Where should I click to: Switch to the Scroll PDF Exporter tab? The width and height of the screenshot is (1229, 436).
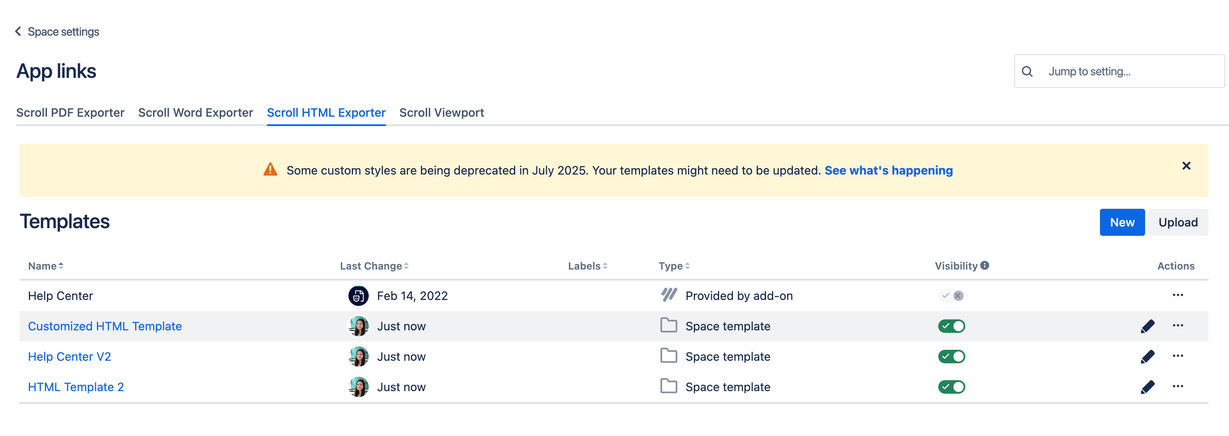pyautogui.click(x=70, y=113)
